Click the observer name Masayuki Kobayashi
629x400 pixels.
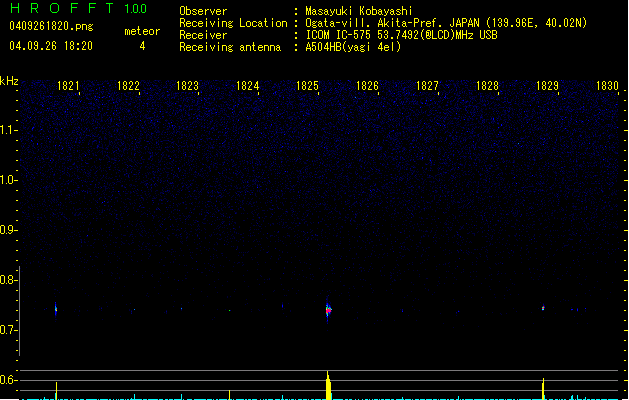tap(357, 11)
